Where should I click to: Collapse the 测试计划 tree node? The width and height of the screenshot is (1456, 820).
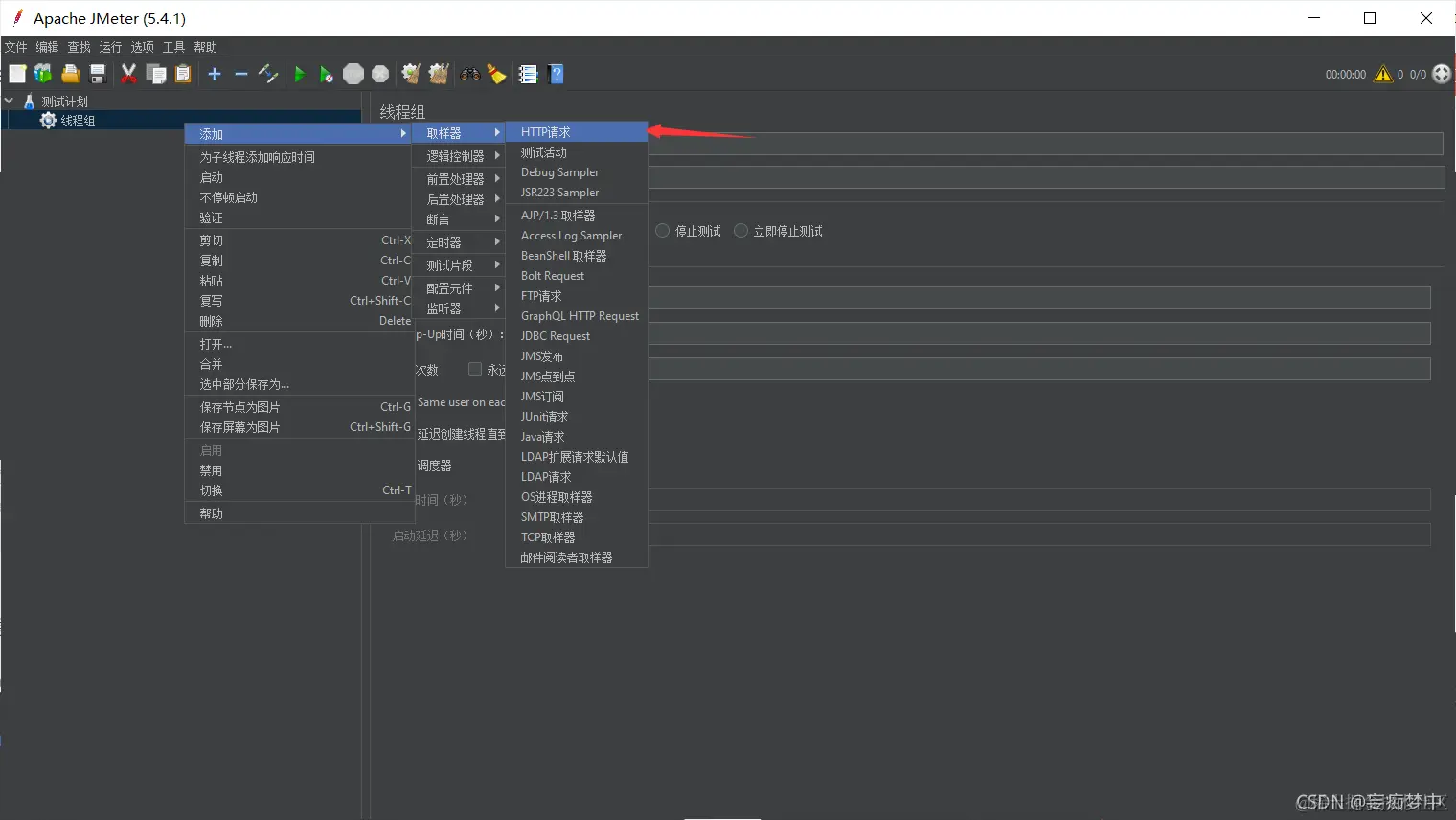pos(9,101)
